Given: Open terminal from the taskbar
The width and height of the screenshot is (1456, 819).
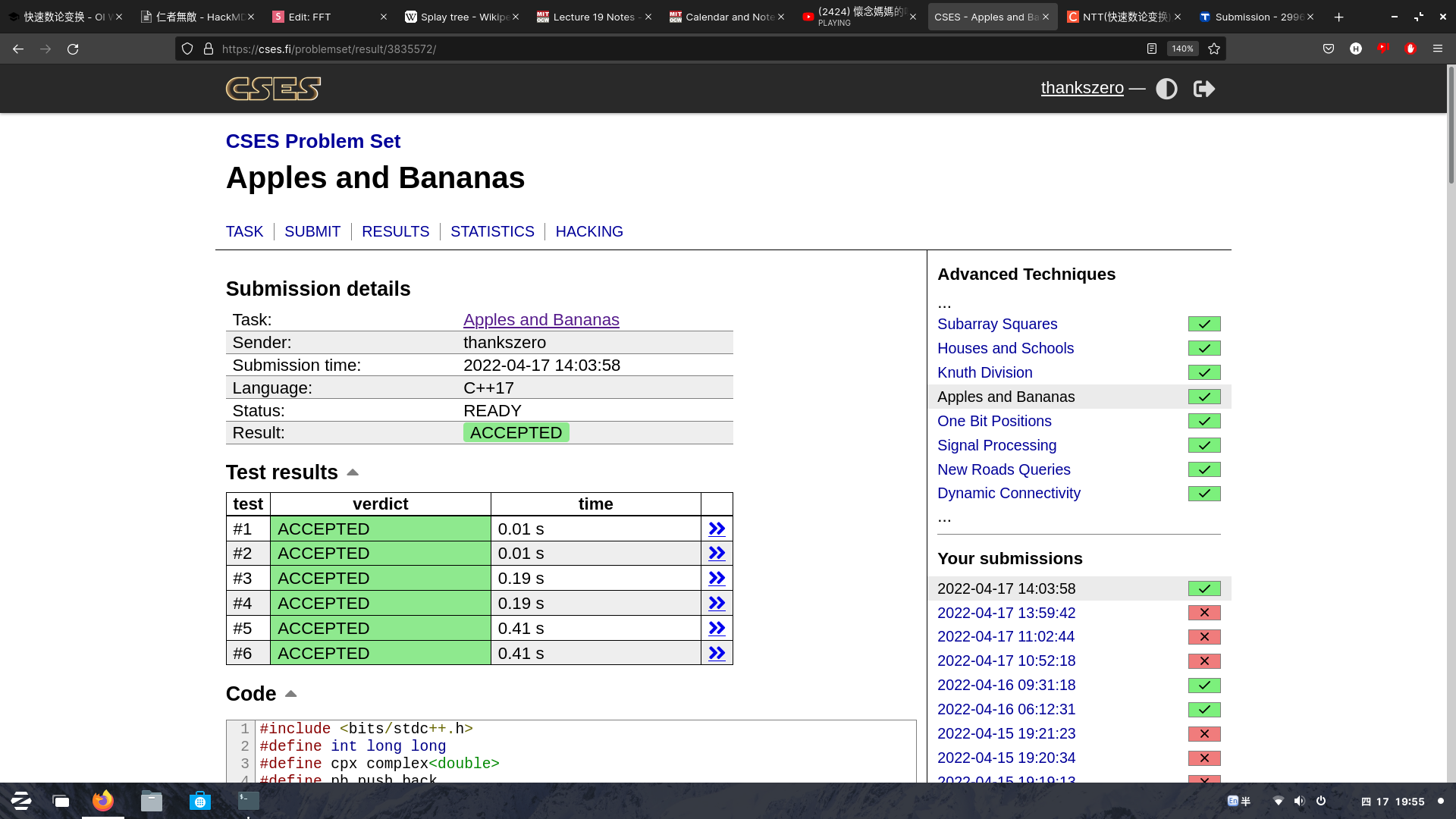Looking at the screenshot, I should click(248, 801).
